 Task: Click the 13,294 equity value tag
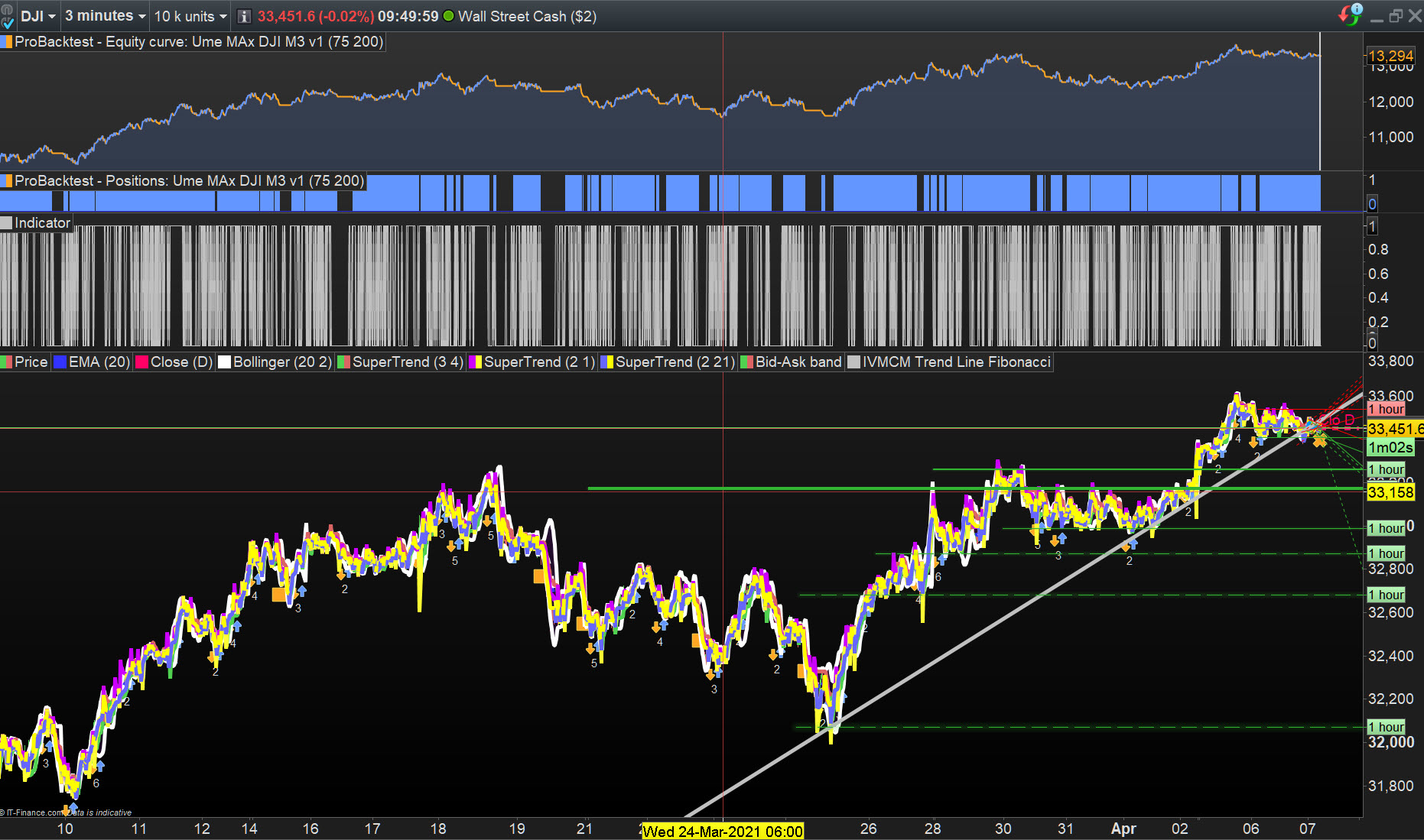(1390, 56)
